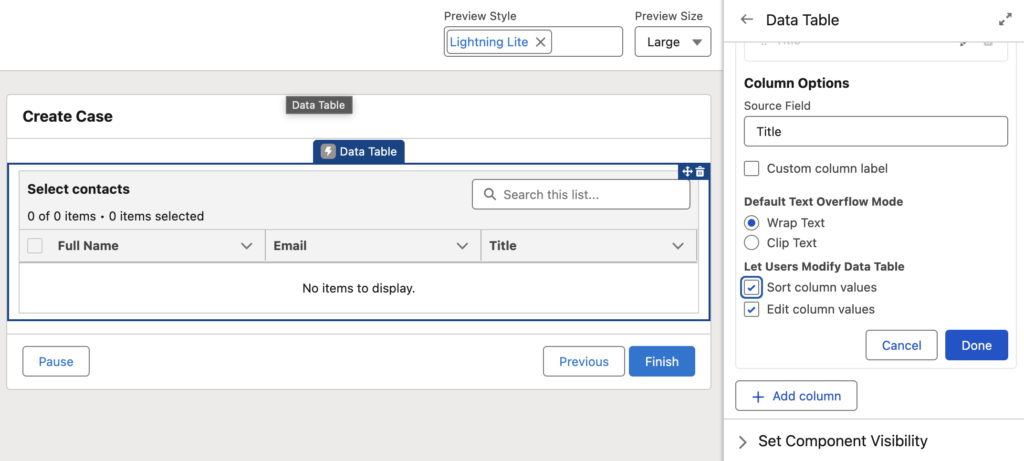Click Default Text Overflow Mode label
Screen dimensions: 1024x461
tap(824, 202)
